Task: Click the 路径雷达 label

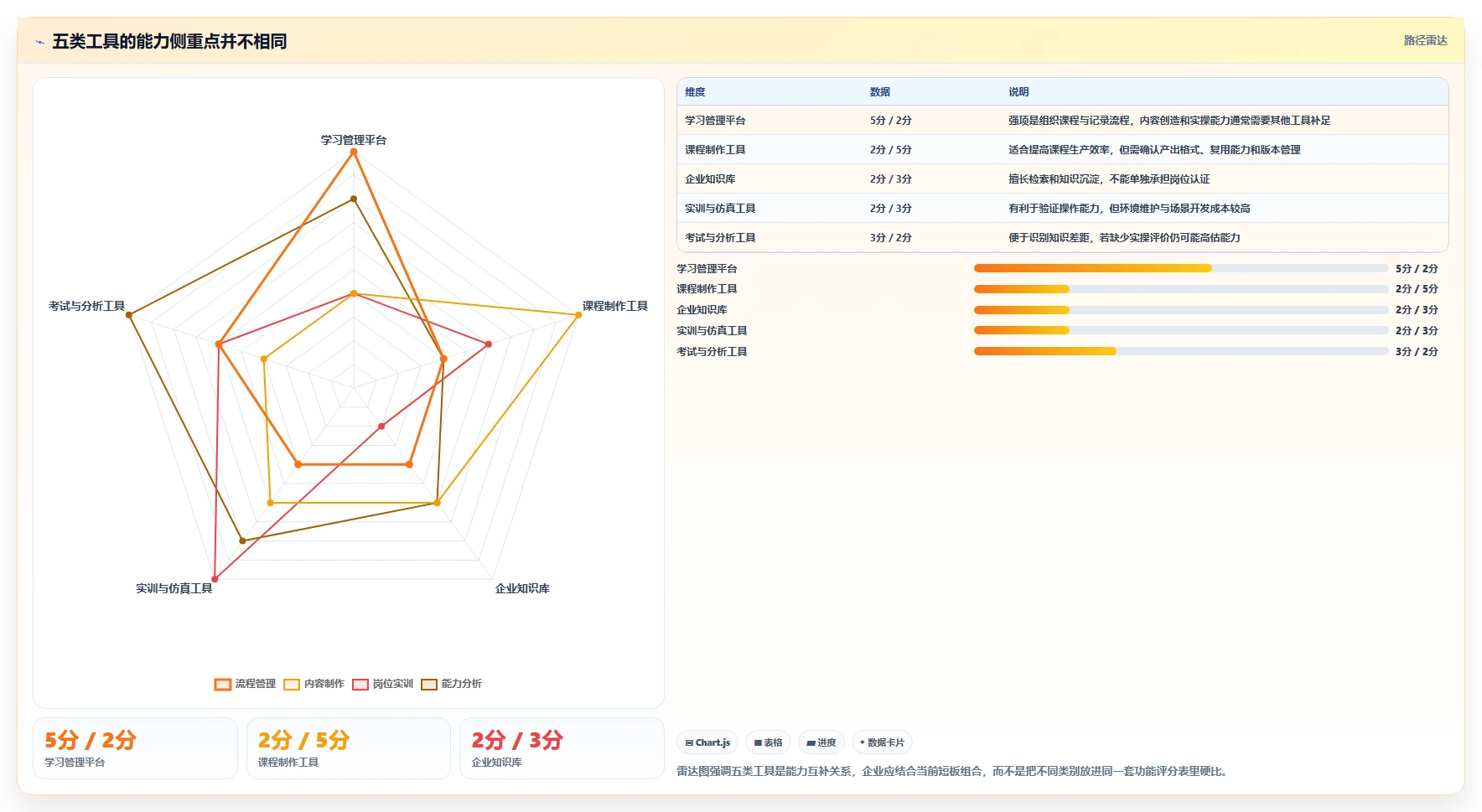Action: click(1425, 40)
